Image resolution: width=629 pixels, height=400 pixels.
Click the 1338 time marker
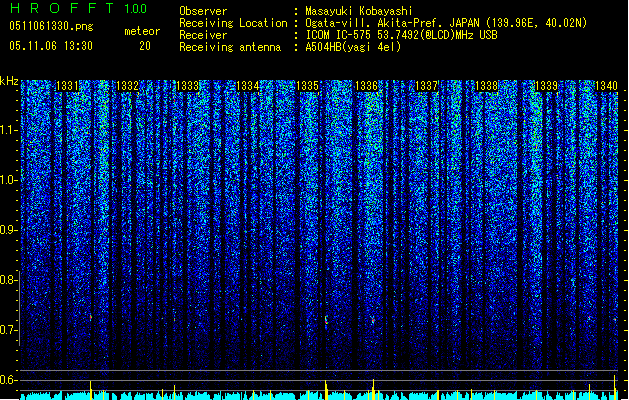click(486, 86)
